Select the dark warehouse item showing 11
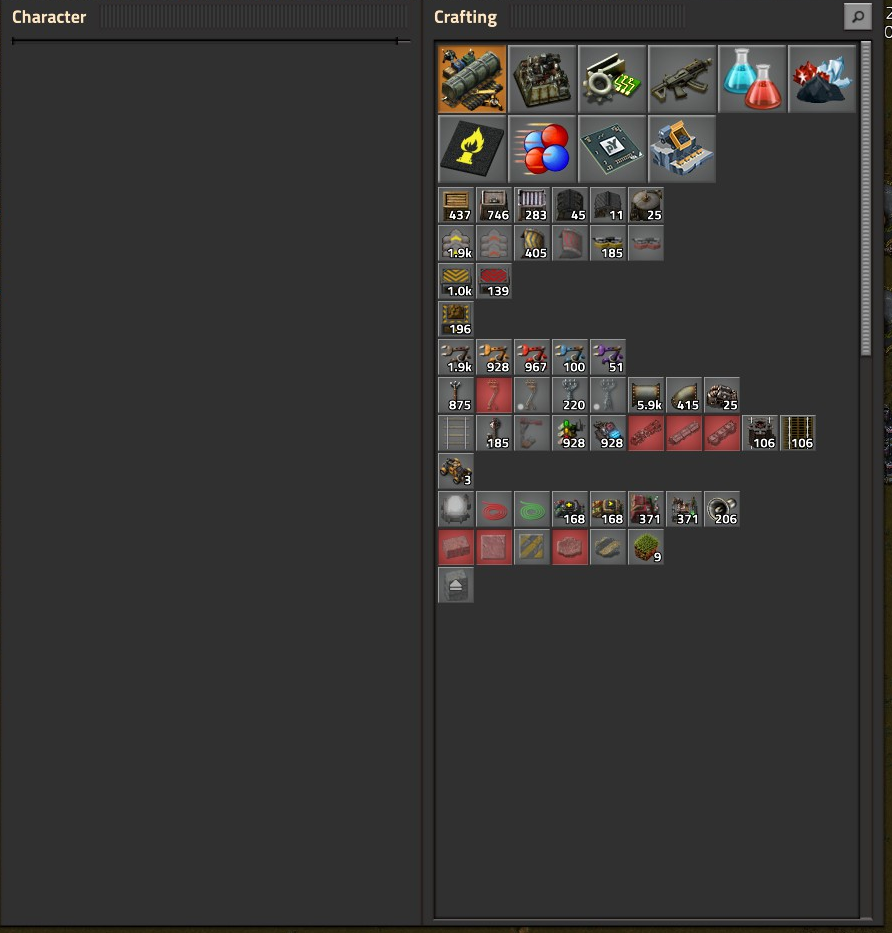This screenshot has height=933, width=892. pos(608,205)
